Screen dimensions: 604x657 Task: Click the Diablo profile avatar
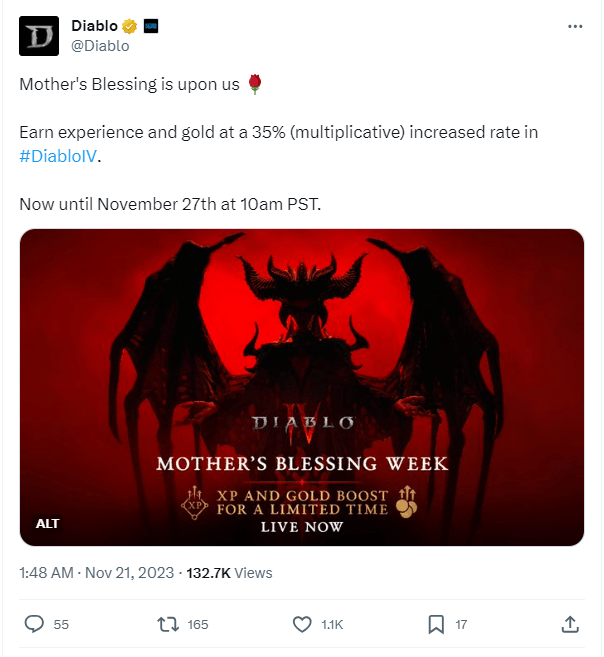click(41, 36)
